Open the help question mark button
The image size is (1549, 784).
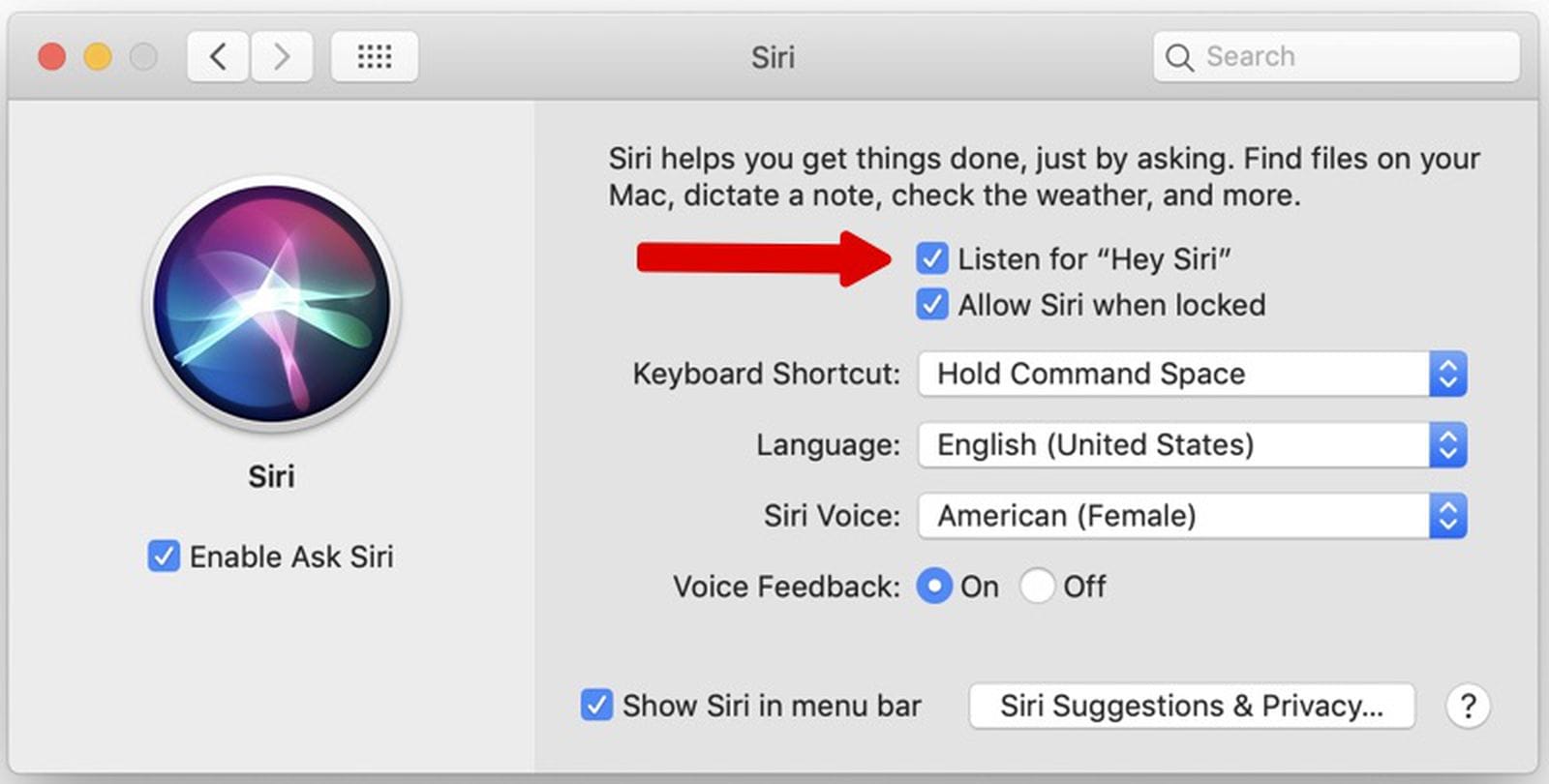[1469, 706]
